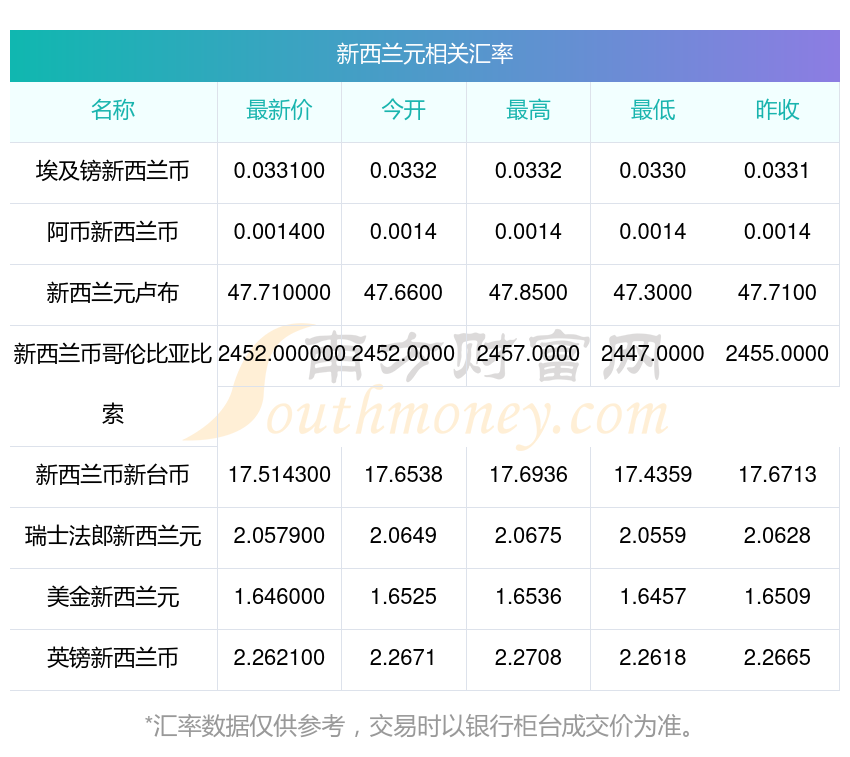Select the 今开 column header

[x=403, y=110]
